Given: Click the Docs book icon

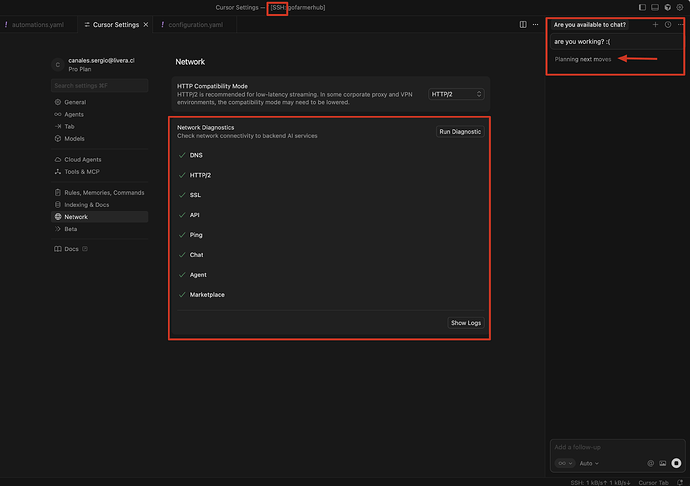Looking at the screenshot, I should 58,249.
